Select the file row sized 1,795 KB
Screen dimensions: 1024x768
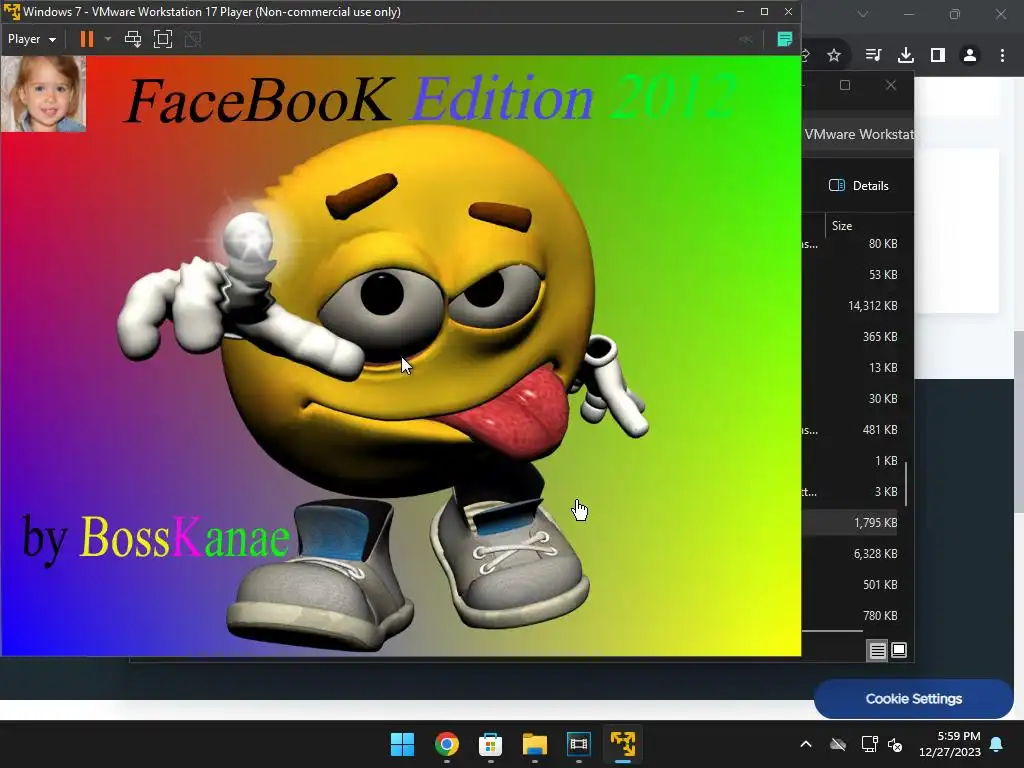pyautogui.click(x=850, y=522)
